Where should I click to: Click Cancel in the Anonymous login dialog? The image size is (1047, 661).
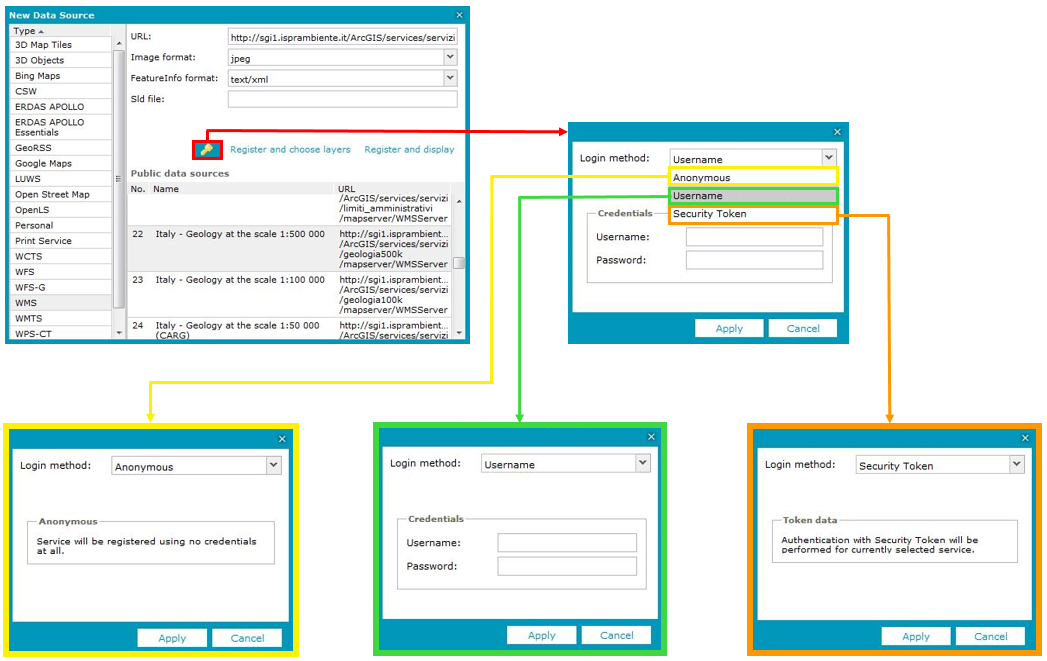coord(246,638)
